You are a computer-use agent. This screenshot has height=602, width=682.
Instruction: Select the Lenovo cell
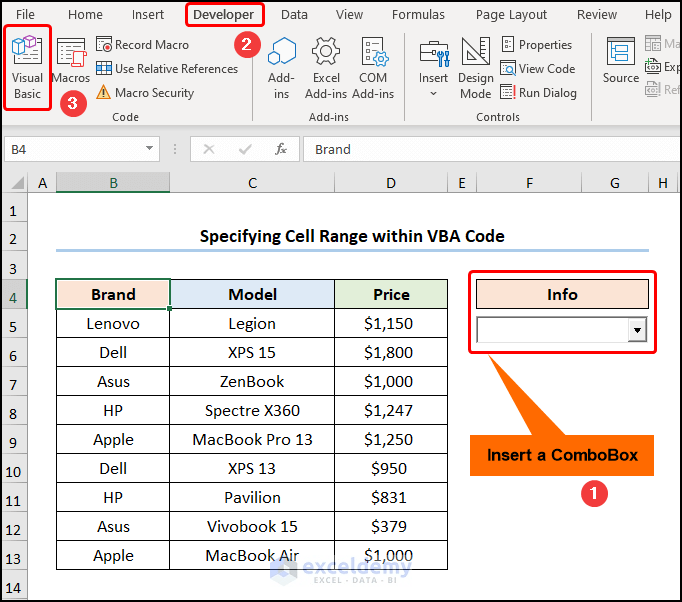(113, 324)
